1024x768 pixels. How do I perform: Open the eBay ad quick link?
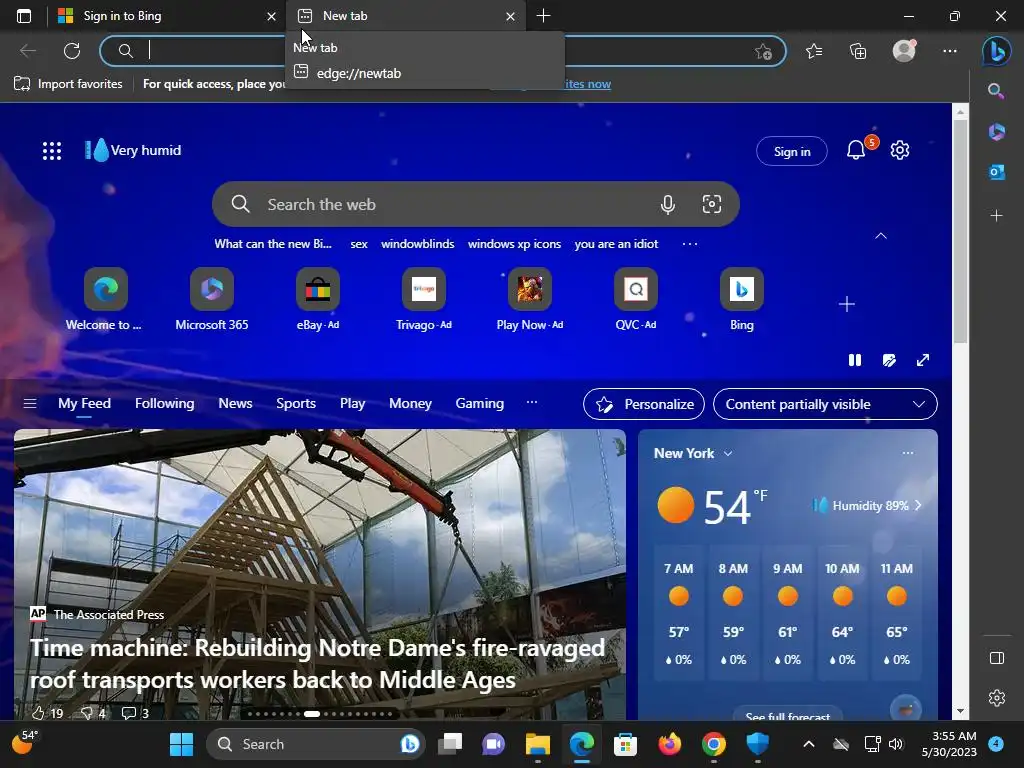coord(318,299)
